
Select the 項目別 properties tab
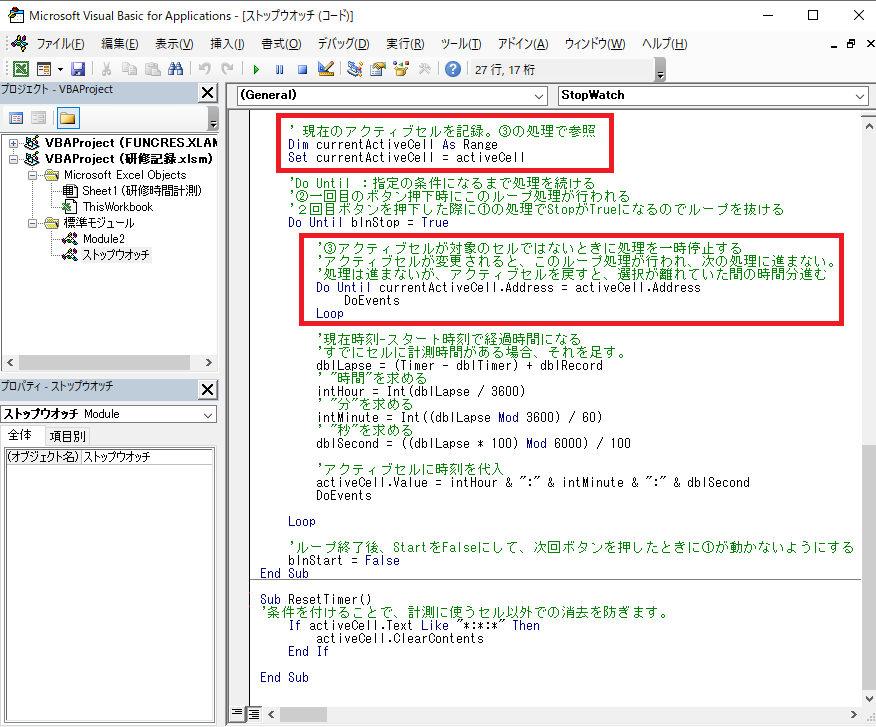click(x=68, y=436)
